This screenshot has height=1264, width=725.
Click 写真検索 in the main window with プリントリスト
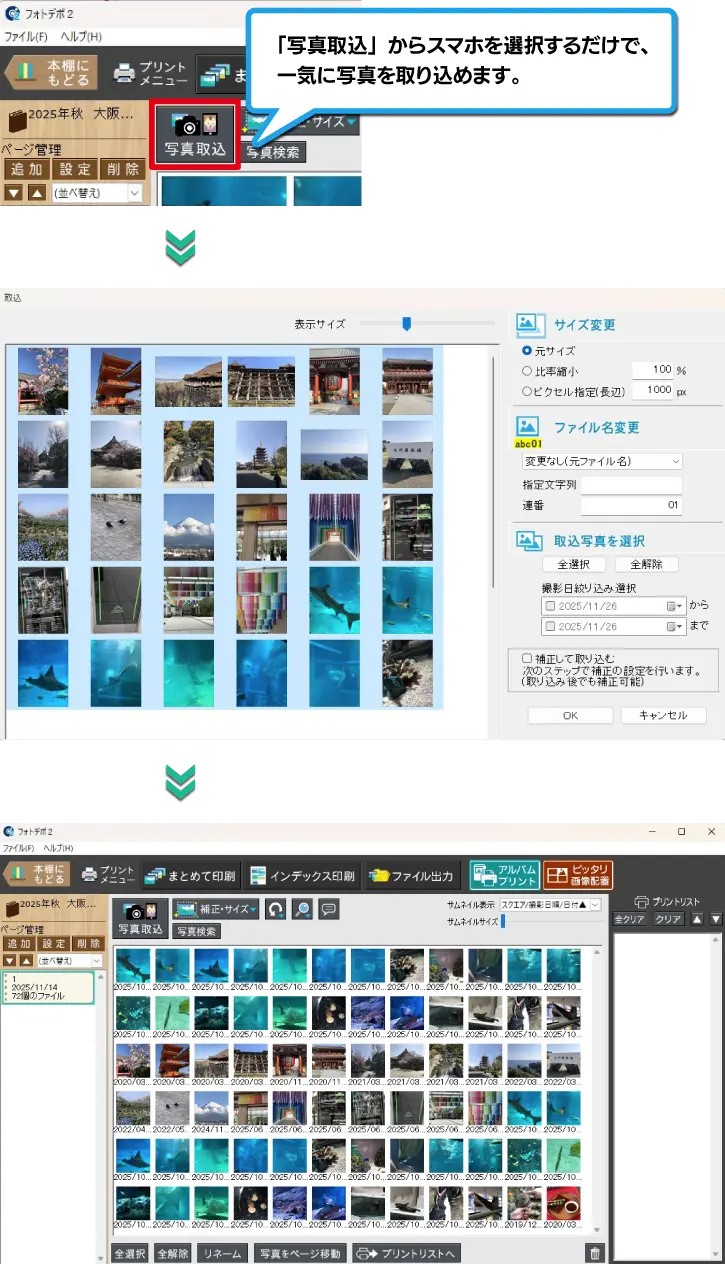(196, 931)
